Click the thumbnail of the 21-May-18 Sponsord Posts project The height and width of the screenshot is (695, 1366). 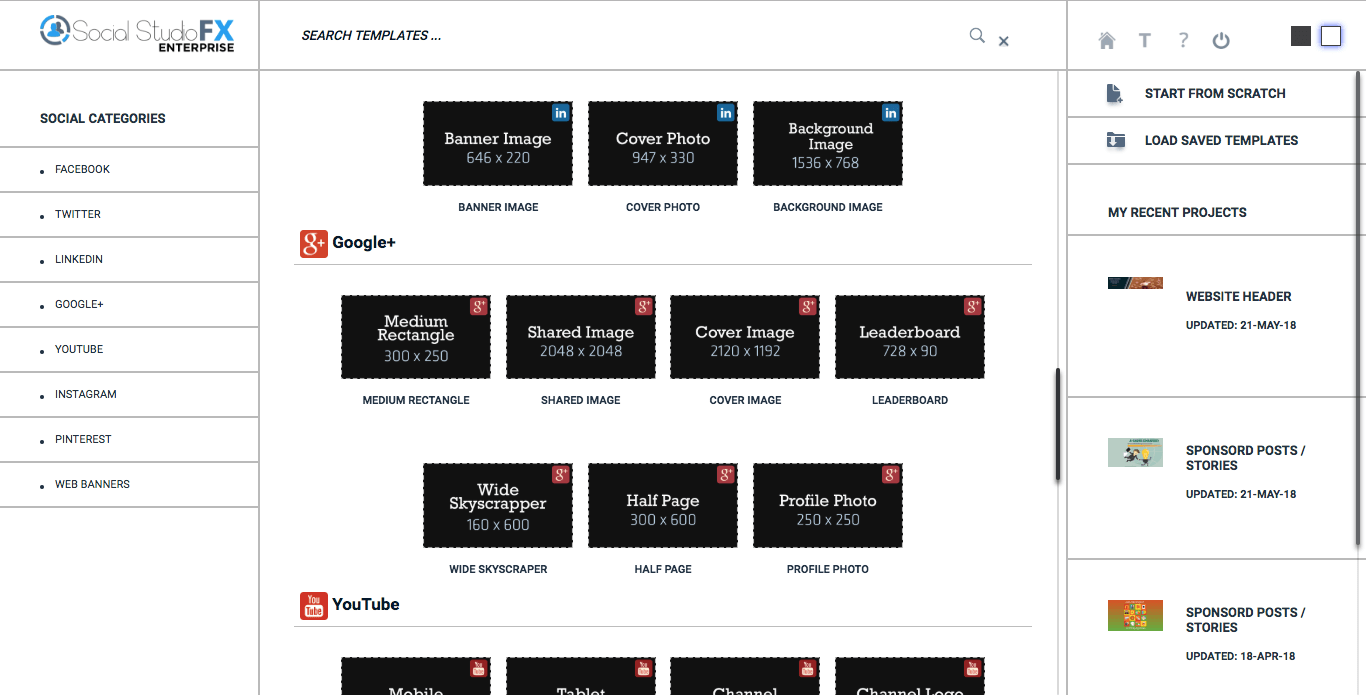(x=1135, y=452)
